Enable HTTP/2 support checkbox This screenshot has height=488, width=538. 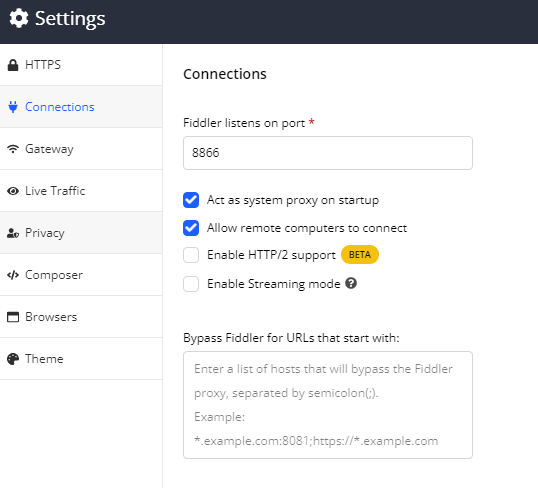[x=191, y=255]
